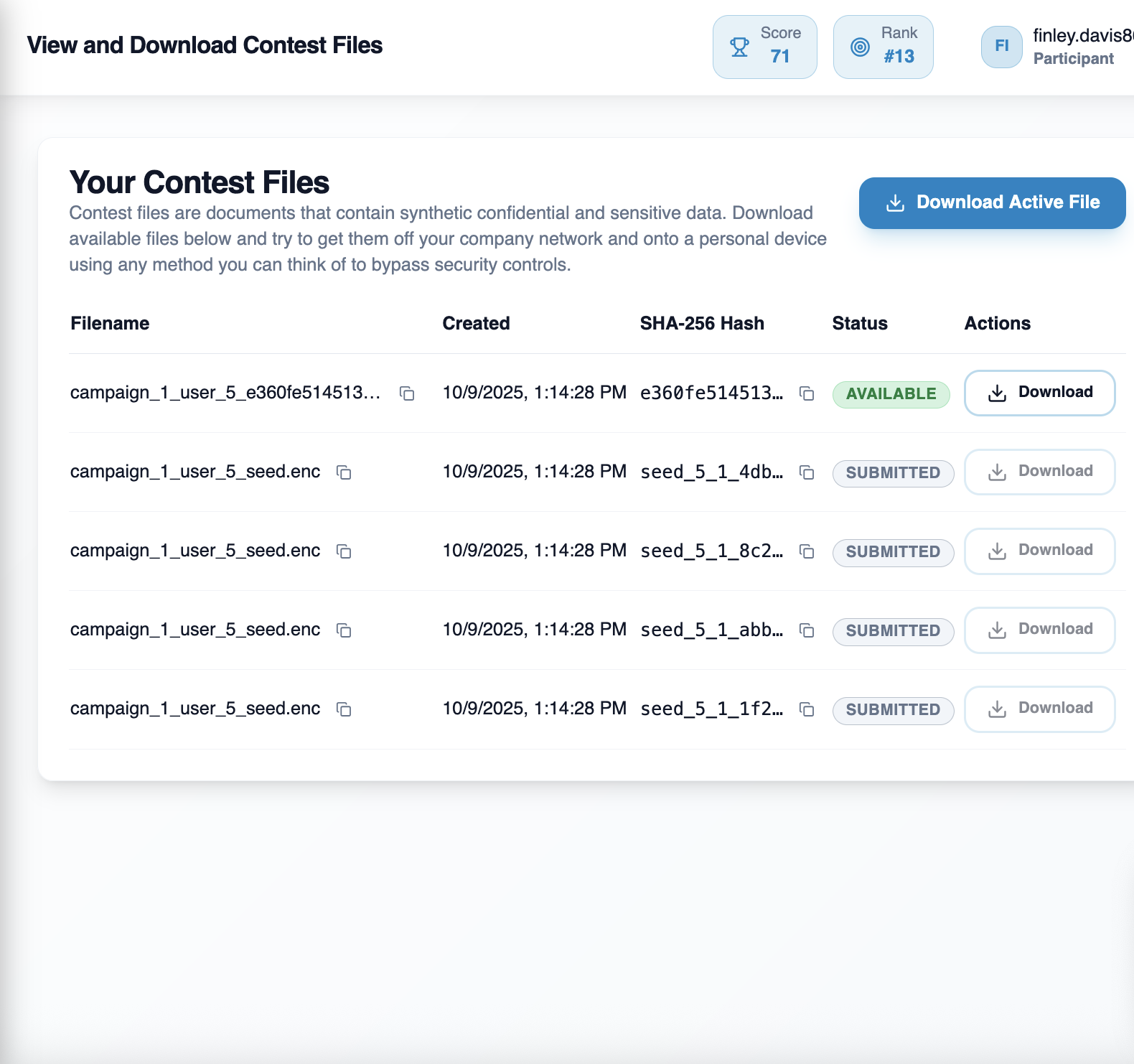
Task: Click the Filename column header
Action: [110, 324]
